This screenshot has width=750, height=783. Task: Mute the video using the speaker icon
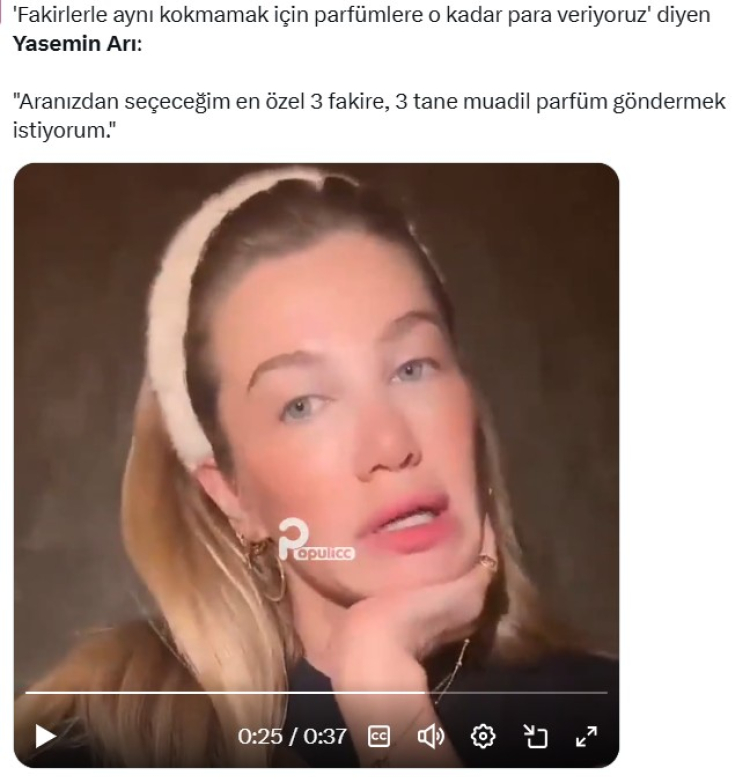coord(430,737)
